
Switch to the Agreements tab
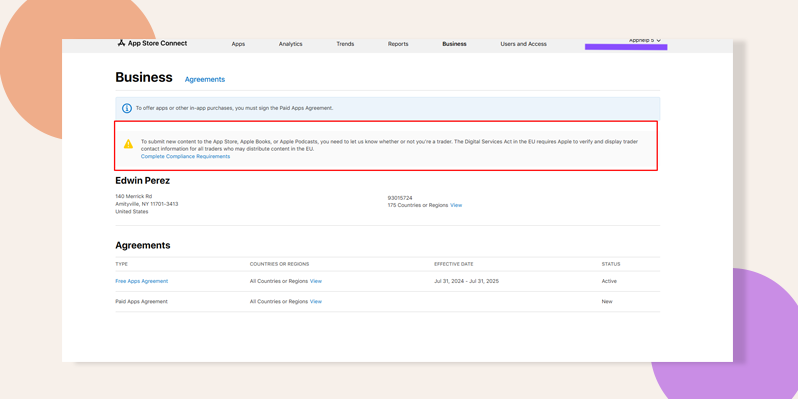(205, 79)
